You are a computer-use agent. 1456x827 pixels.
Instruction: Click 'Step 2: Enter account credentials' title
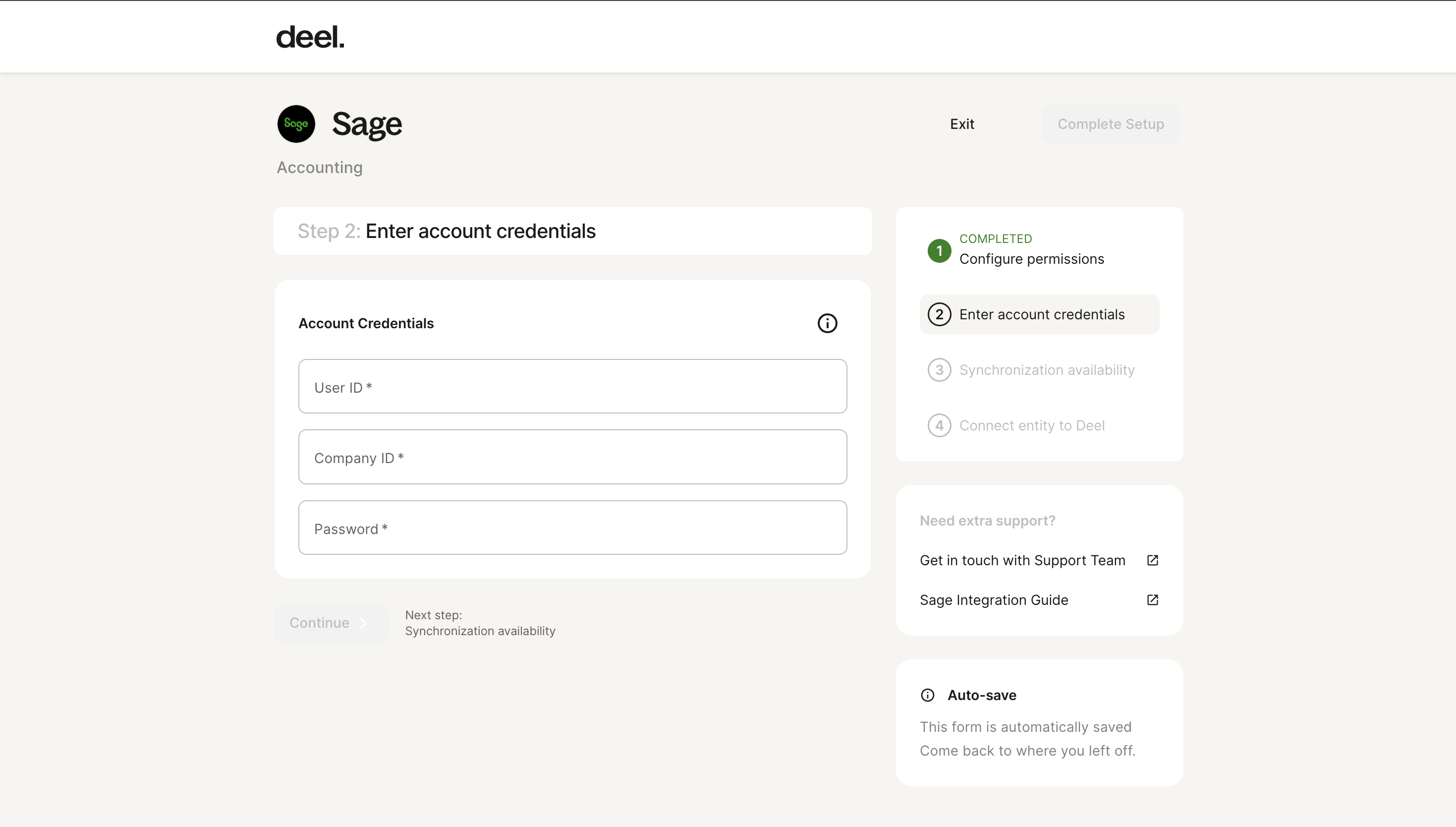pos(446,231)
